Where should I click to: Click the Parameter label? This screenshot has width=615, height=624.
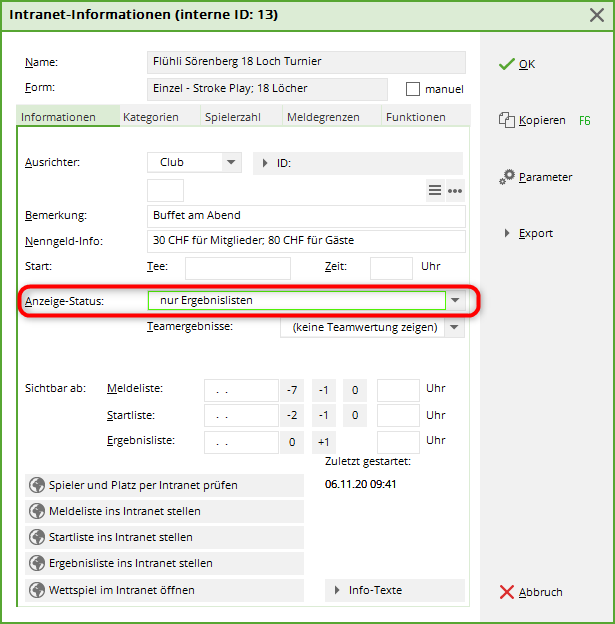point(545,177)
